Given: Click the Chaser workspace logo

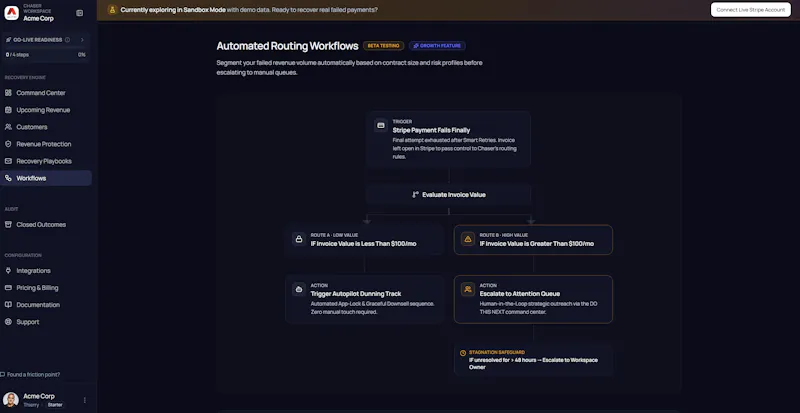Looking at the screenshot, I should (x=11, y=13).
